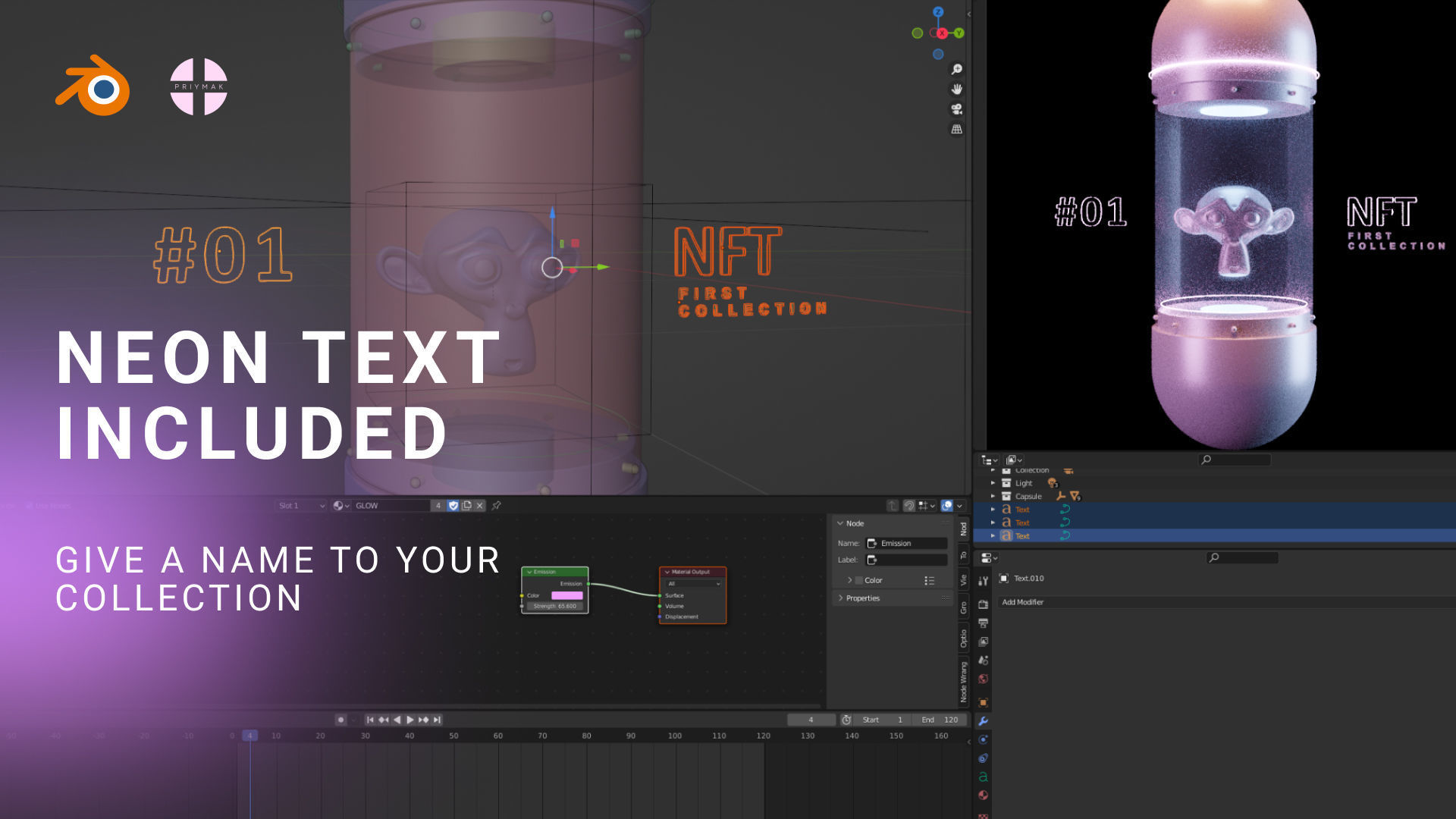This screenshot has height=819, width=1456.
Task: Open the Output properties tab icon
Action: 984,623
